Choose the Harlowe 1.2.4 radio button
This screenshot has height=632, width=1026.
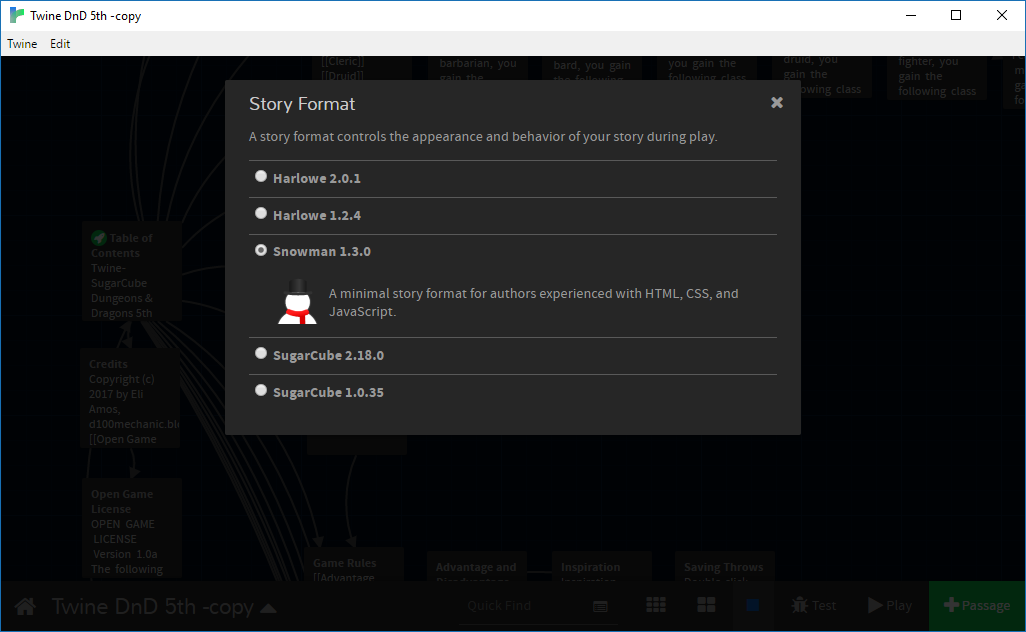coord(261,213)
